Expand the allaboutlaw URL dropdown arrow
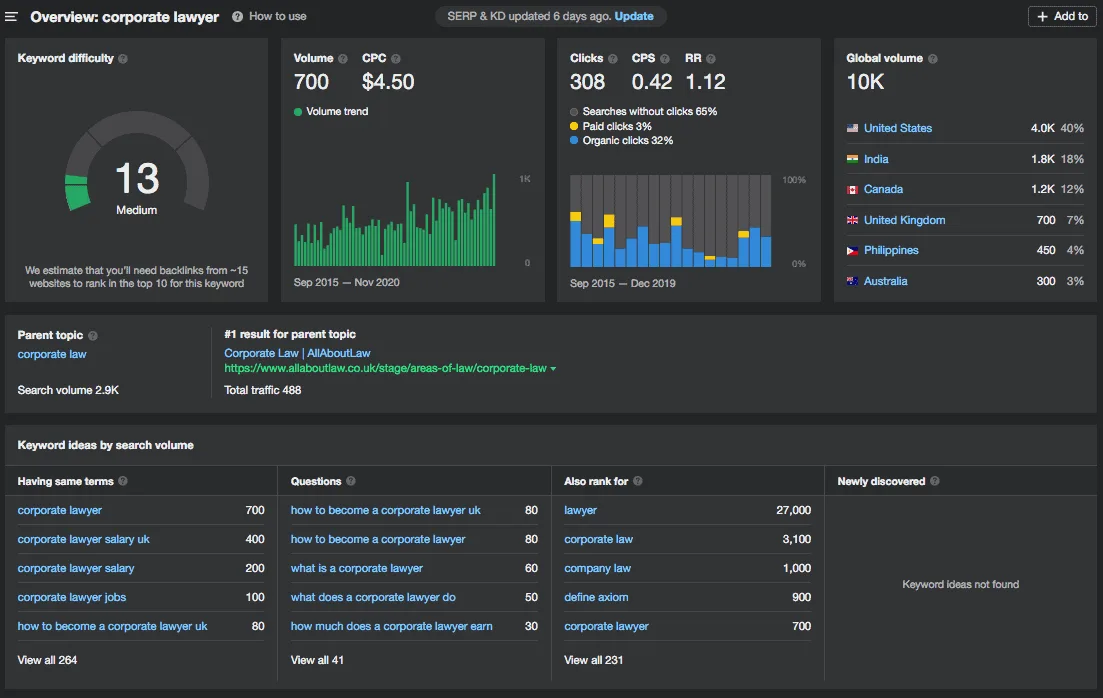1103x698 pixels. (553, 369)
